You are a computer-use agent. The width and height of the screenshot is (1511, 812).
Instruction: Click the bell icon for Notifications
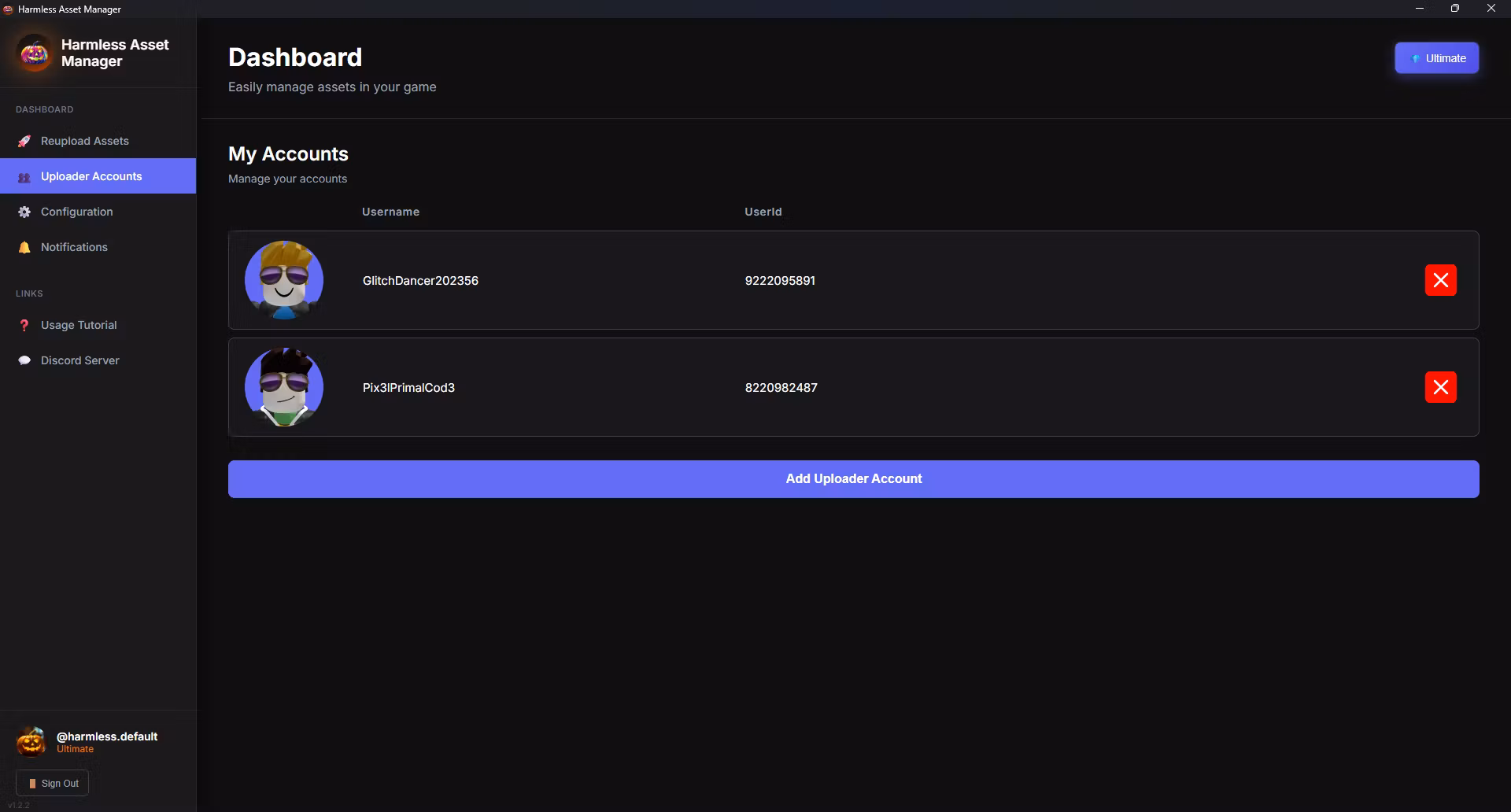point(24,248)
